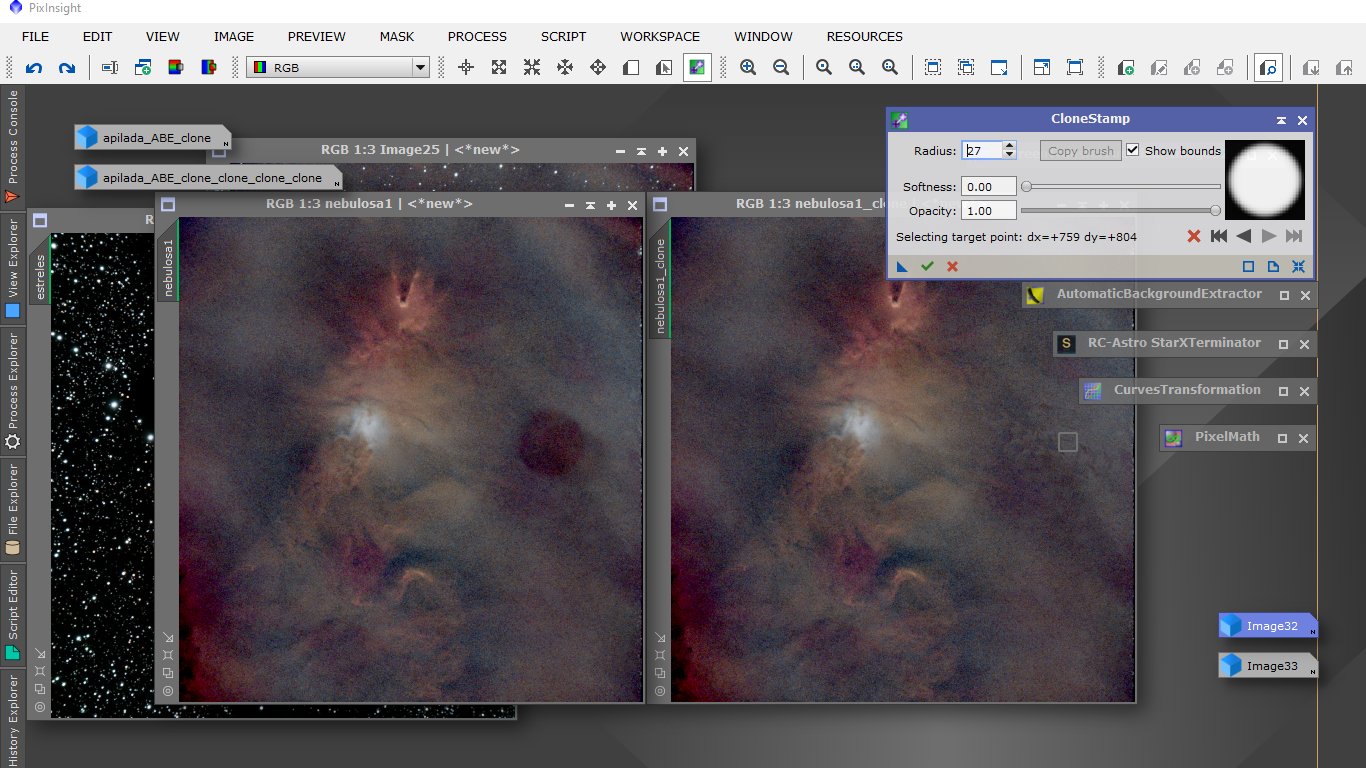Click the Extract RGB channels icon
Image resolution: width=1366 pixels, height=768 pixels.
(176, 68)
